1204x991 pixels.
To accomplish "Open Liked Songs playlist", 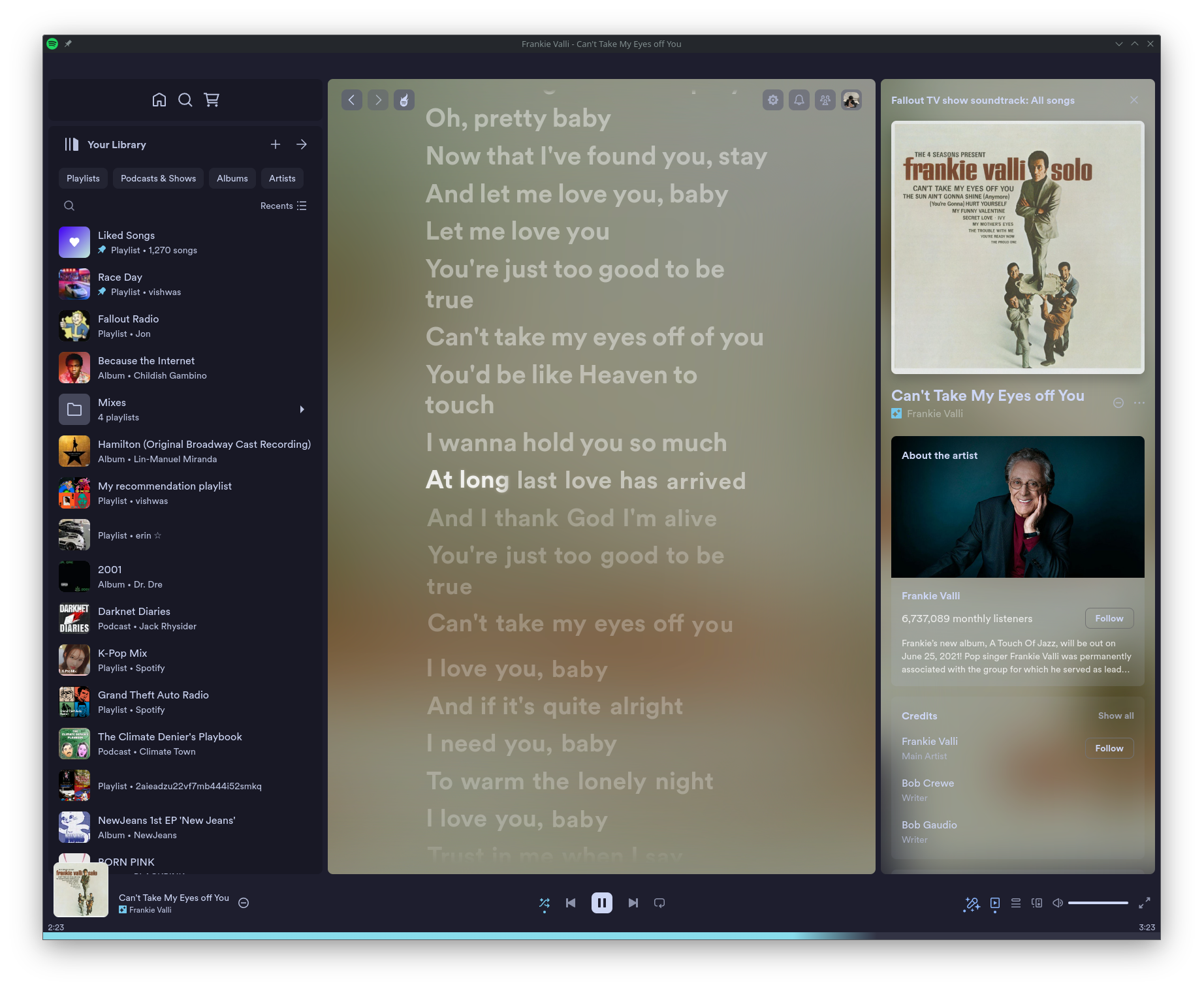I will [185, 243].
